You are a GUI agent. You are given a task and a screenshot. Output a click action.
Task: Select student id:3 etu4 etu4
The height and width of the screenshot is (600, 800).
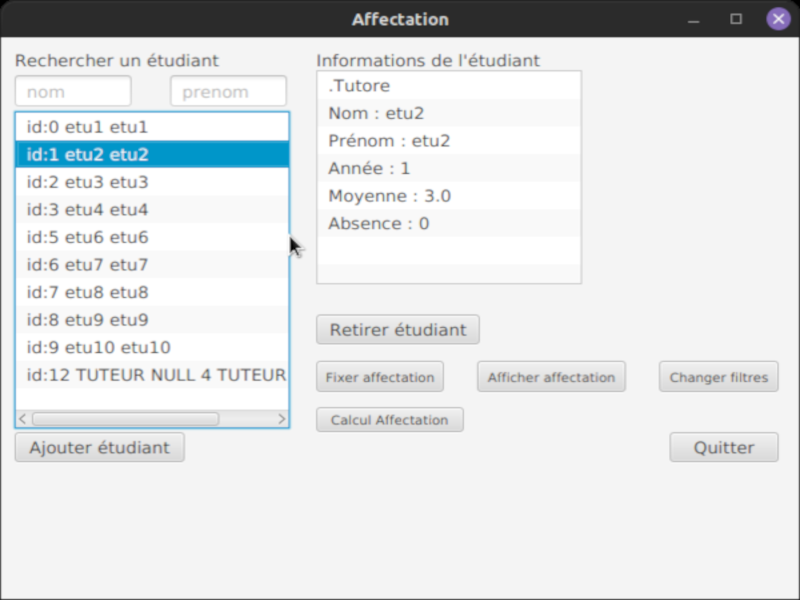(152, 210)
